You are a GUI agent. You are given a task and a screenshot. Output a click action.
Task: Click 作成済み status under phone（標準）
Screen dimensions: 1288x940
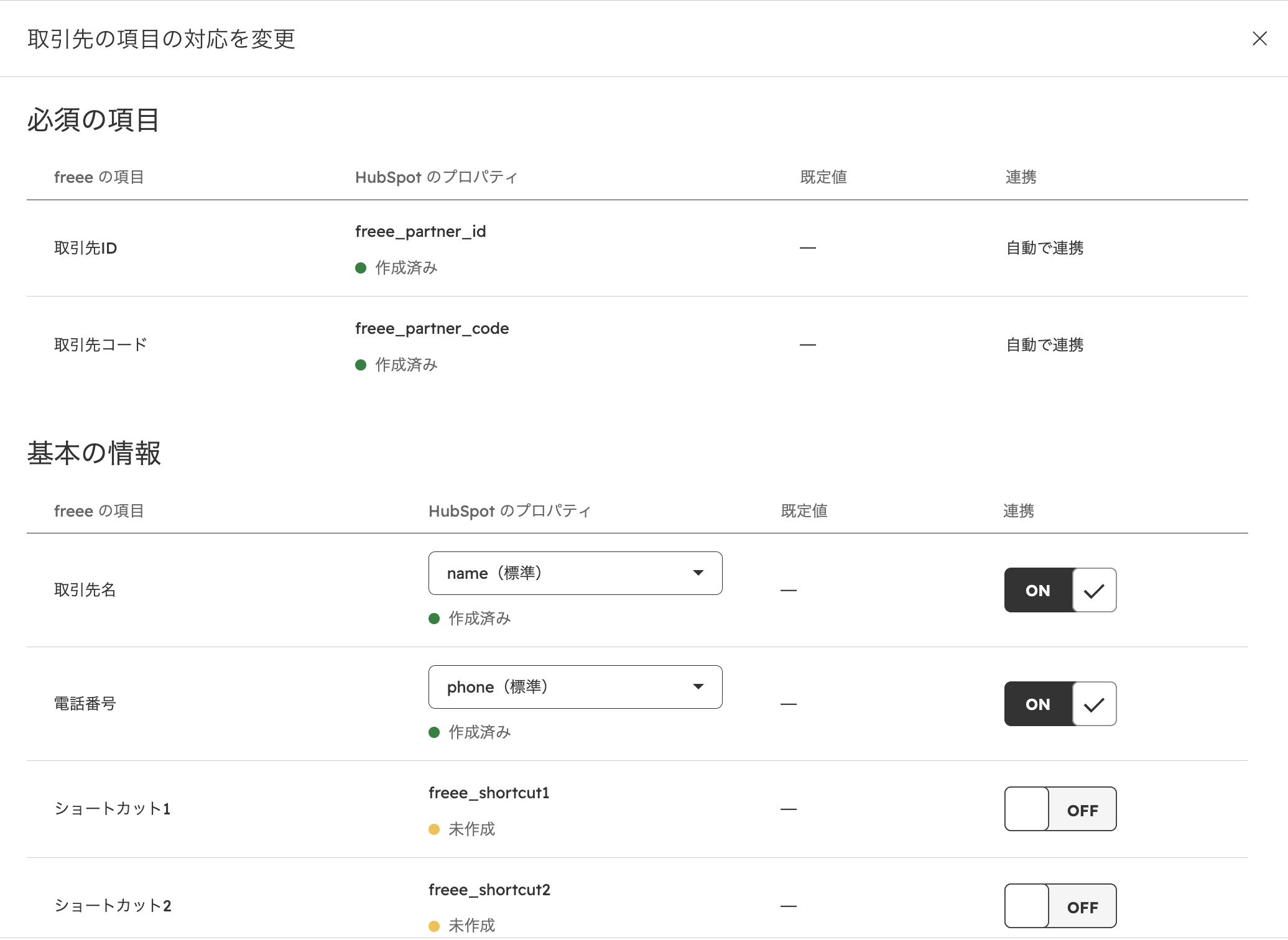(x=470, y=732)
